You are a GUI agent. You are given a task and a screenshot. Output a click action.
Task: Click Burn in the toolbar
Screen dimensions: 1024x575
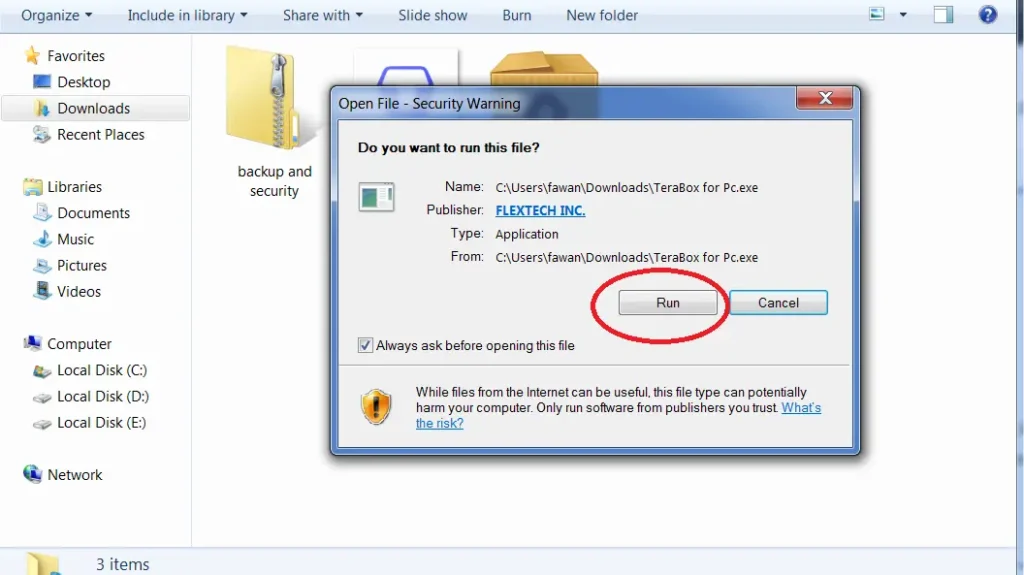(517, 15)
